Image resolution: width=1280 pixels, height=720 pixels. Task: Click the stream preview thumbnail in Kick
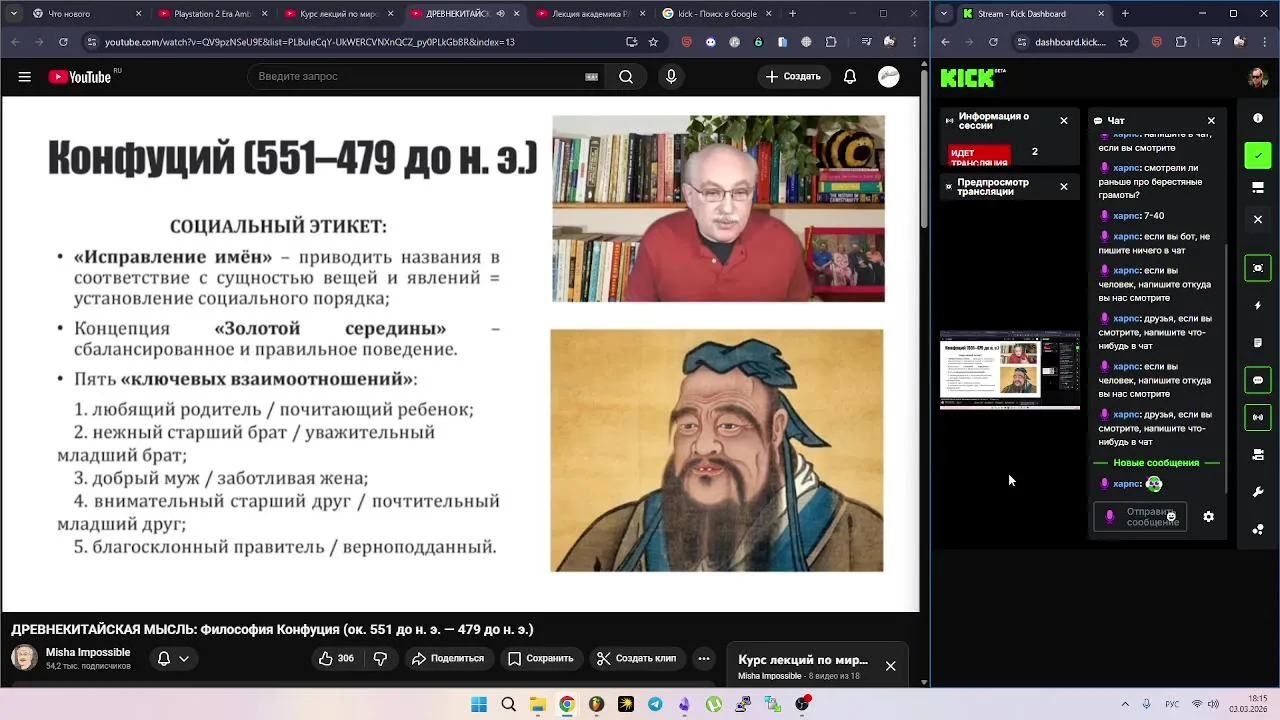pyautogui.click(x=1010, y=370)
